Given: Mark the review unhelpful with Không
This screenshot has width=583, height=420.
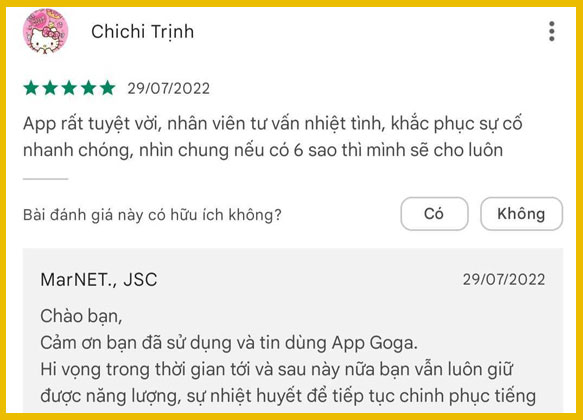Looking at the screenshot, I should [521, 214].
